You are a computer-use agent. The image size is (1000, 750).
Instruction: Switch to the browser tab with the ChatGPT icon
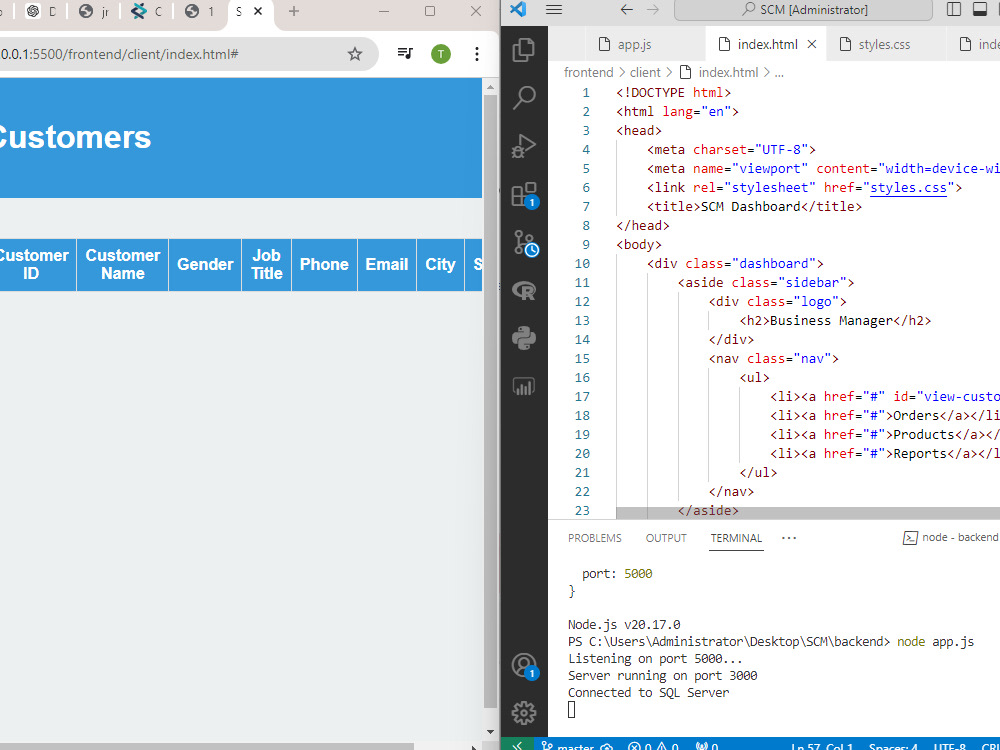tap(41, 11)
